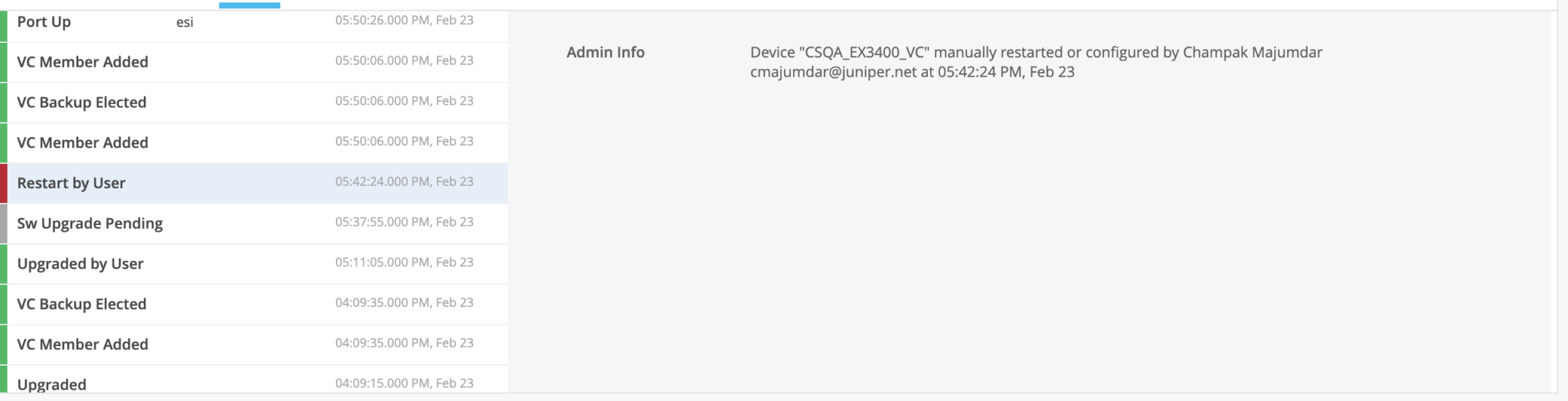This screenshot has width=1568, height=401.
Task: Select the active blue tab indicator at top
Action: [250, 5]
